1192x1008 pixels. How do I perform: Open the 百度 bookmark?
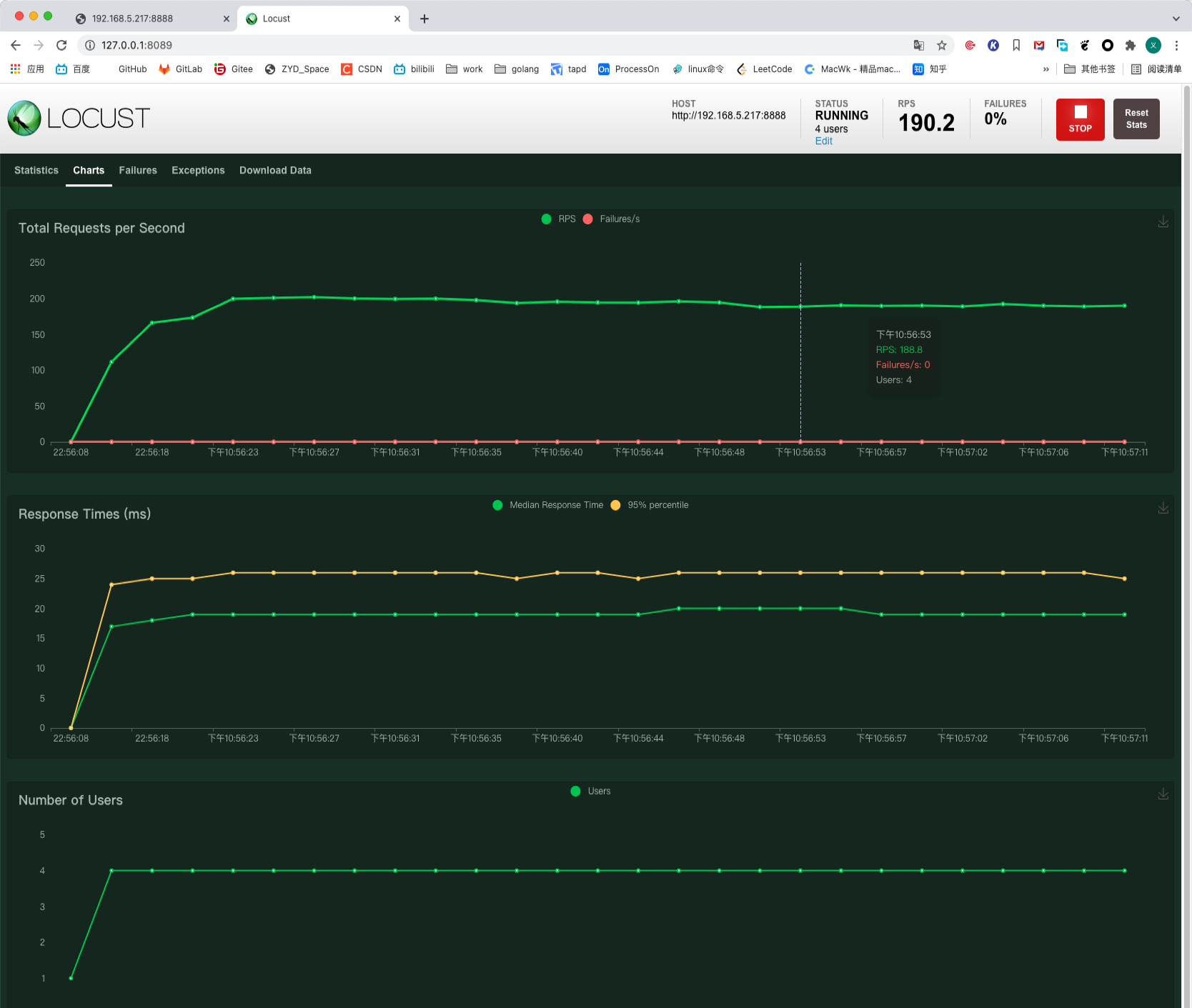click(73, 69)
